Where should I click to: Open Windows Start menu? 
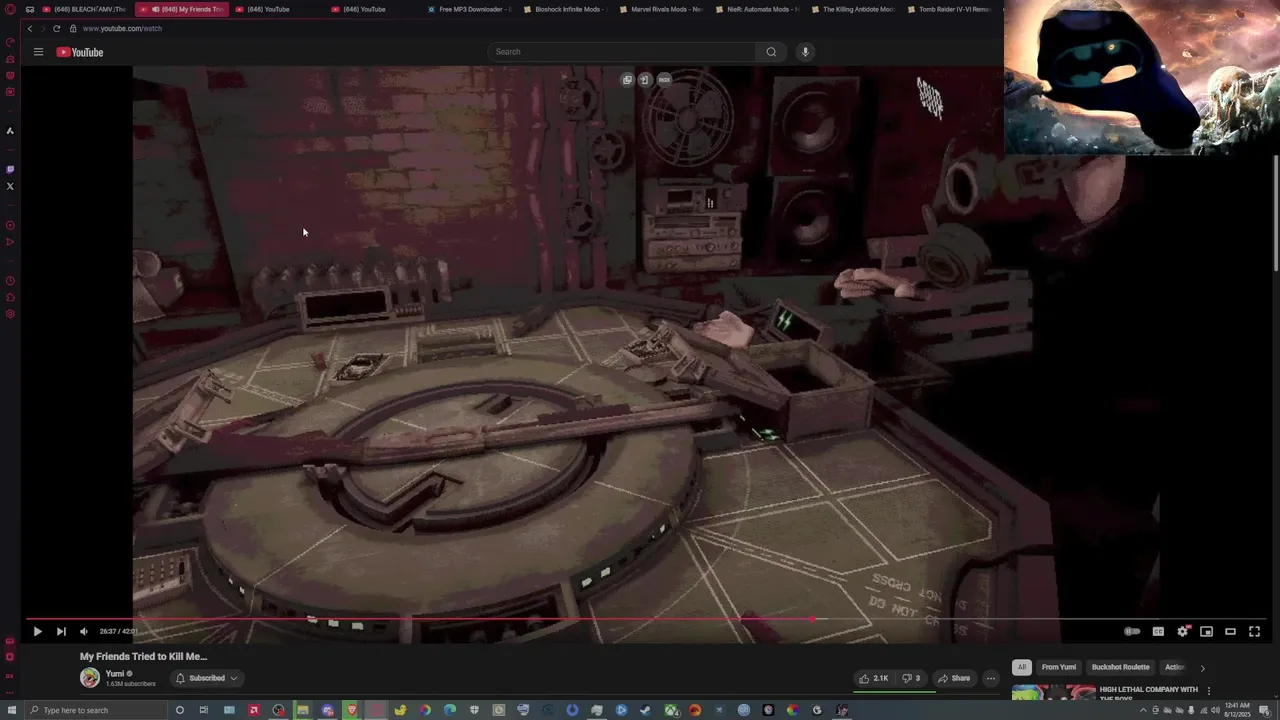pos(10,710)
